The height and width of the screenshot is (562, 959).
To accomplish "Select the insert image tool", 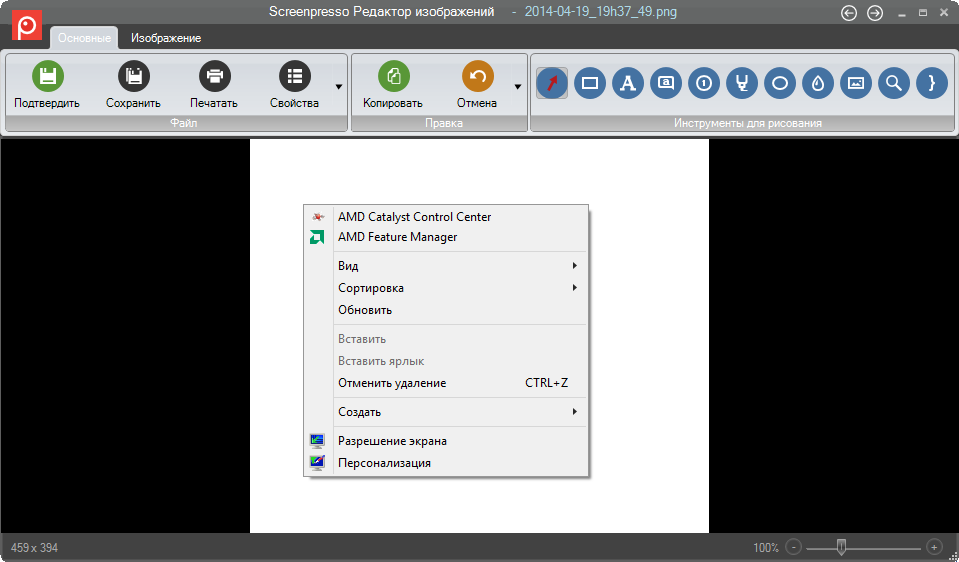I will coord(856,83).
